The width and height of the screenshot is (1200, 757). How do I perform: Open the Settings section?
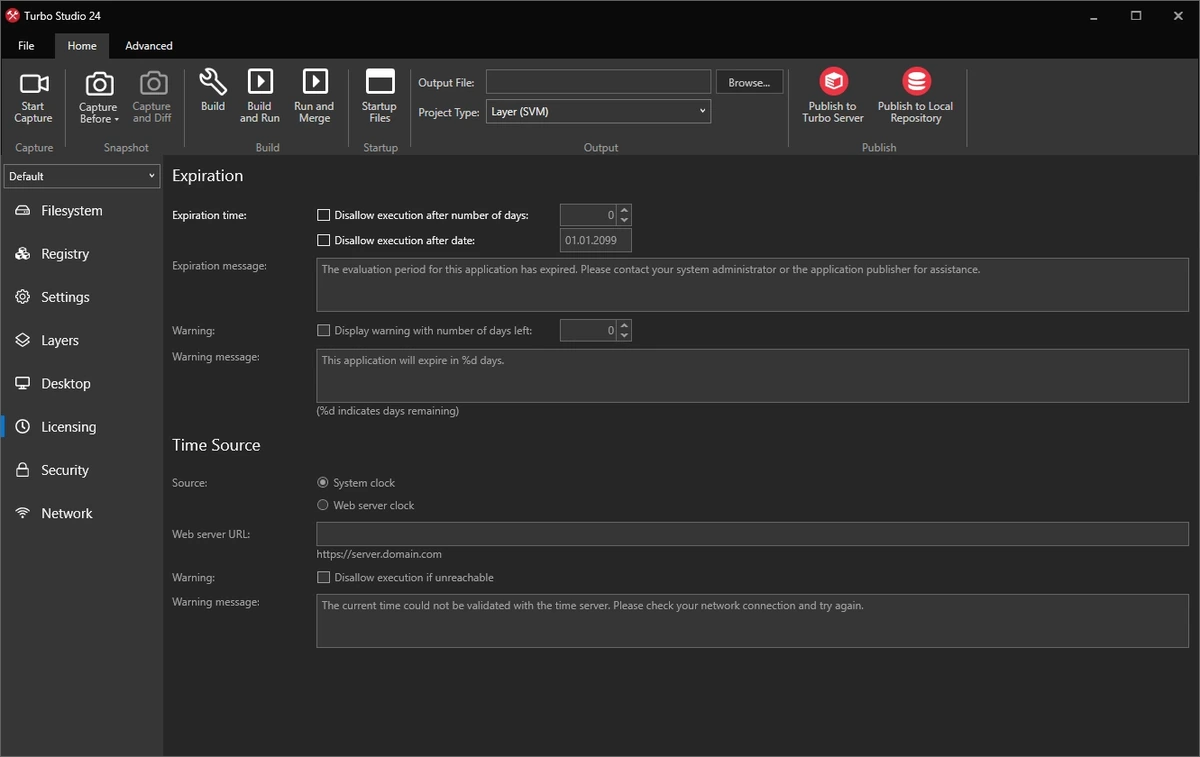pos(81,297)
